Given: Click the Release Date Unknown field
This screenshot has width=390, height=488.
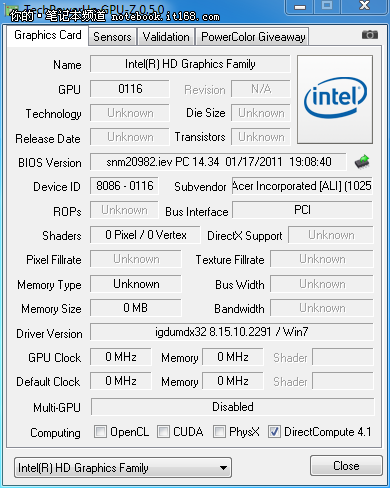Looking at the screenshot, I should click(130, 137).
